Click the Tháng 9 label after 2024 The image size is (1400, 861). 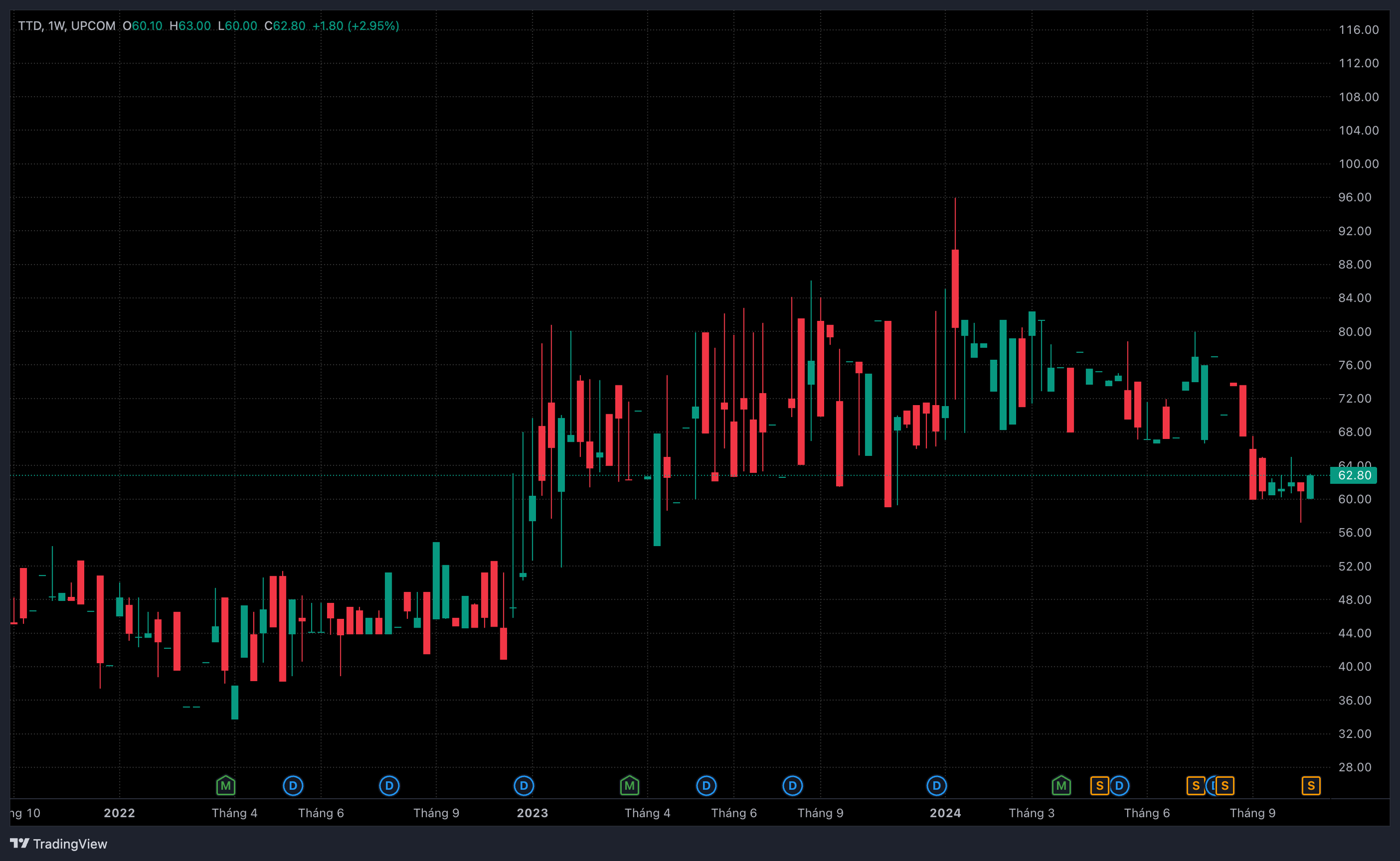[x=1252, y=812]
